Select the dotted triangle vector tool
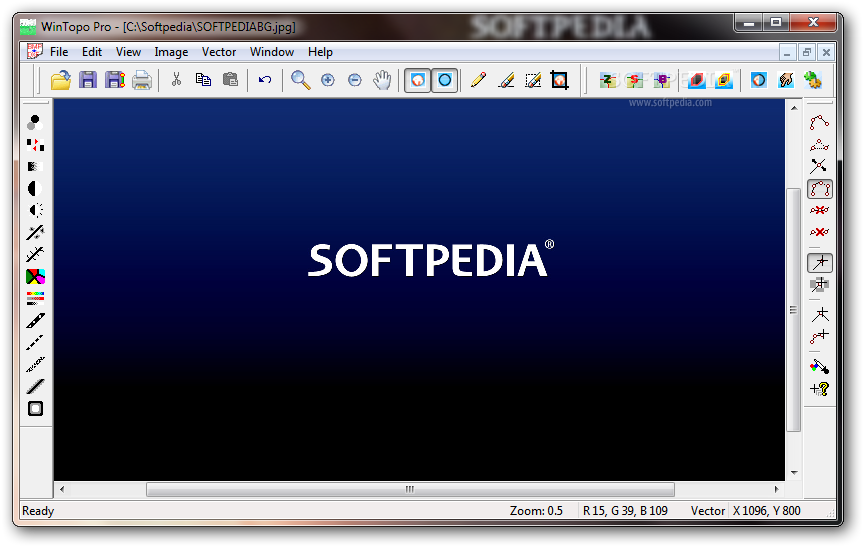This screenshot has width=864, height=547. (x=819, y=145)
